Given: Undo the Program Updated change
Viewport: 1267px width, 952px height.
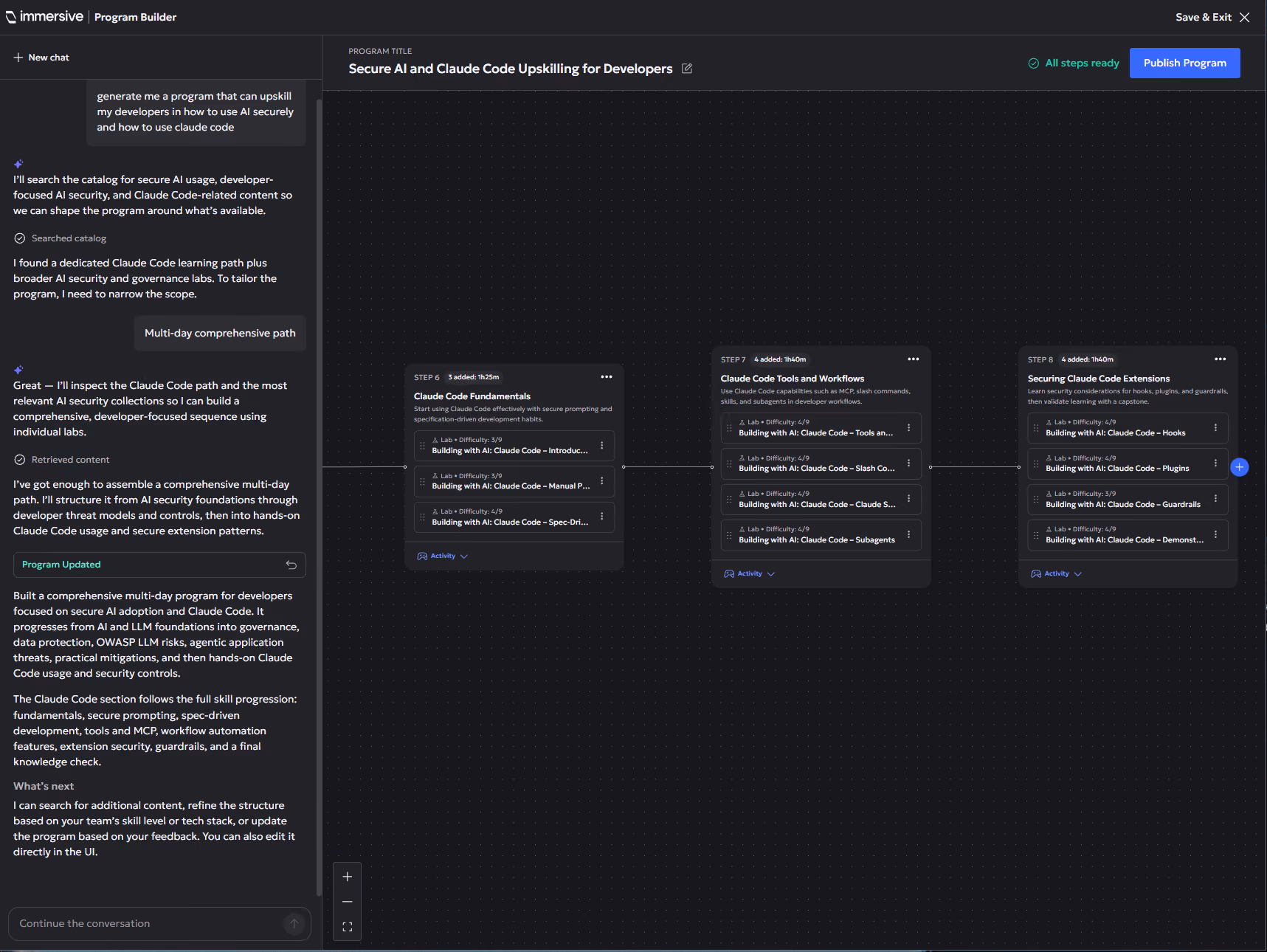Looking at the screenshot, I should click(x=291, y=565).
